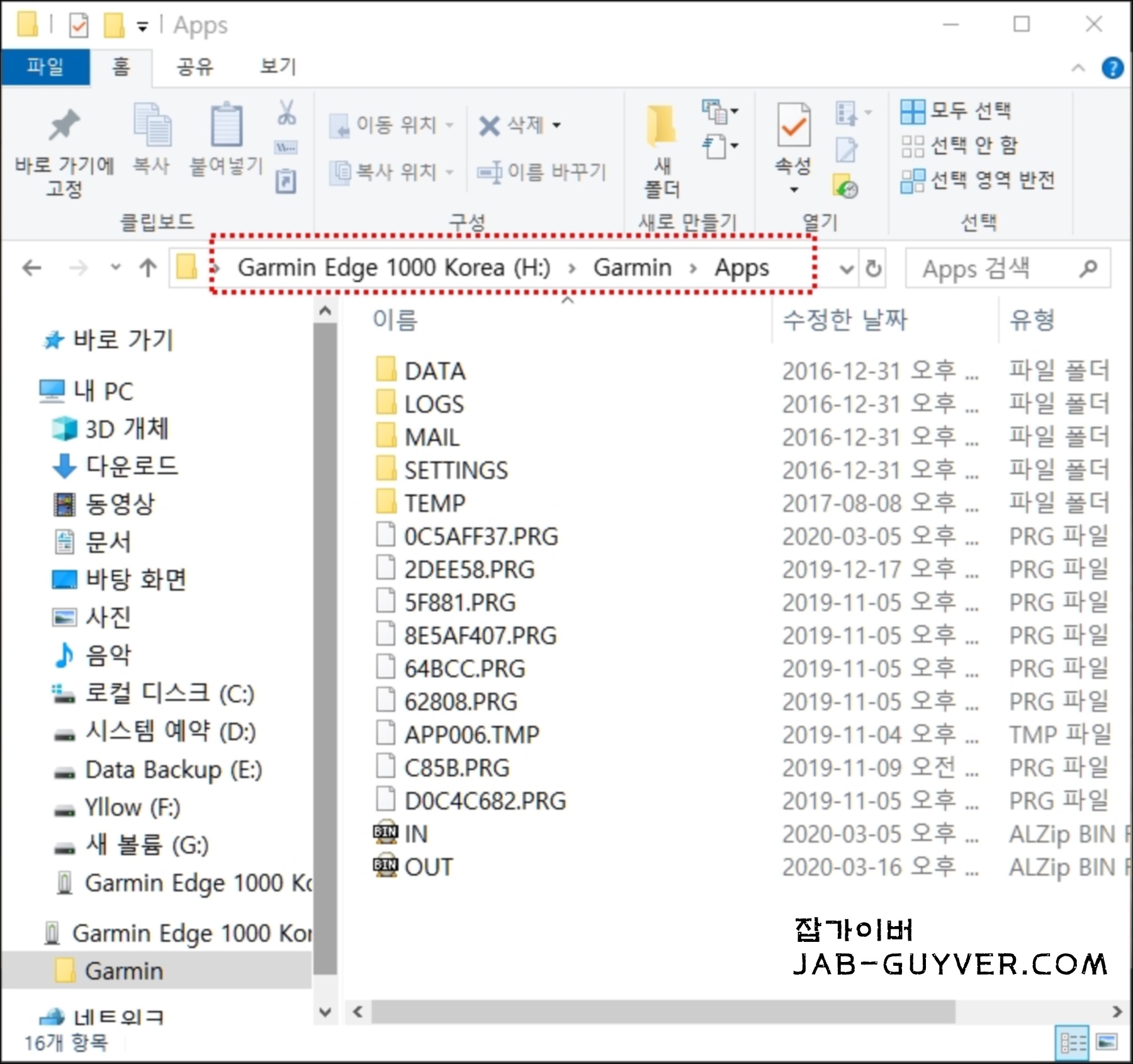
Task: Click 선택 영역 반전 button
Action: 978,181
